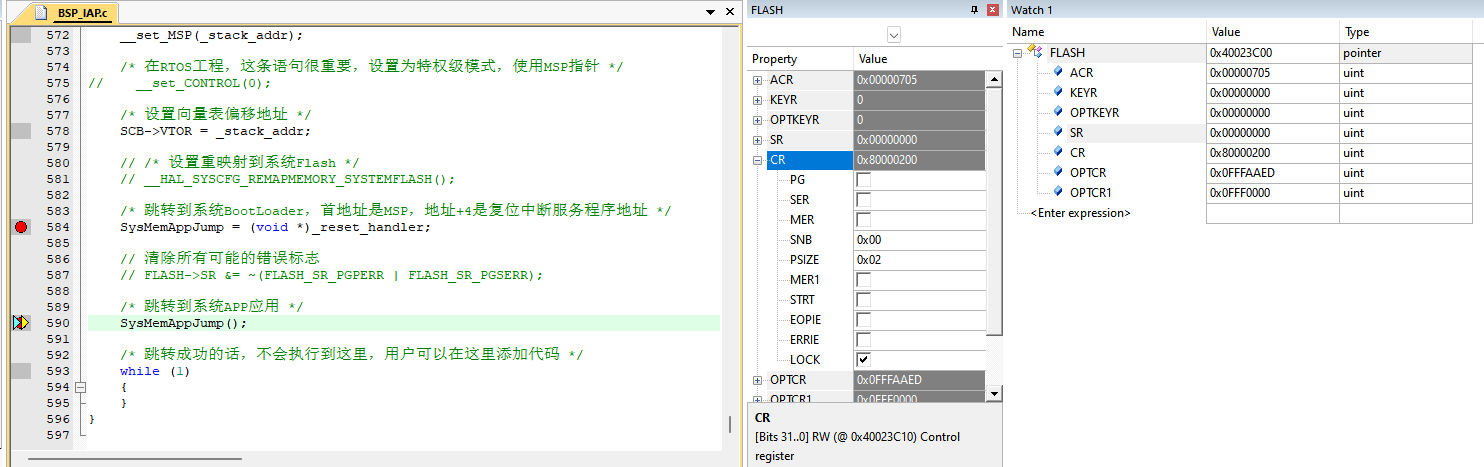Click the <Enter expression> field in Watch 1
The height and width of the screenshot is (467, 1484).
coord(1080,213)
